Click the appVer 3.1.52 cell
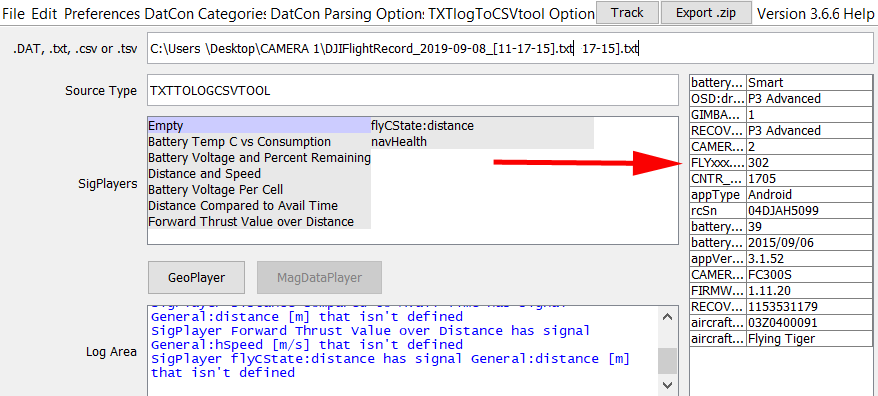This screenshot has height=396, width=878. (x=810, y=259)
